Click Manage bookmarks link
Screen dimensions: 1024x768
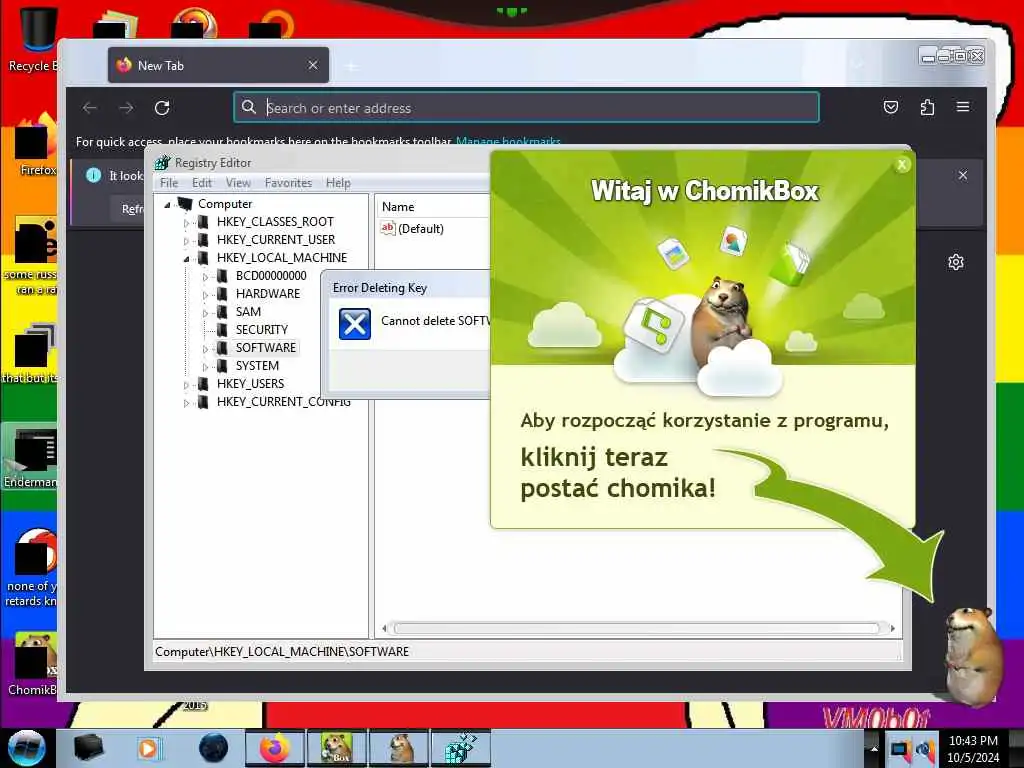[508, 142]
